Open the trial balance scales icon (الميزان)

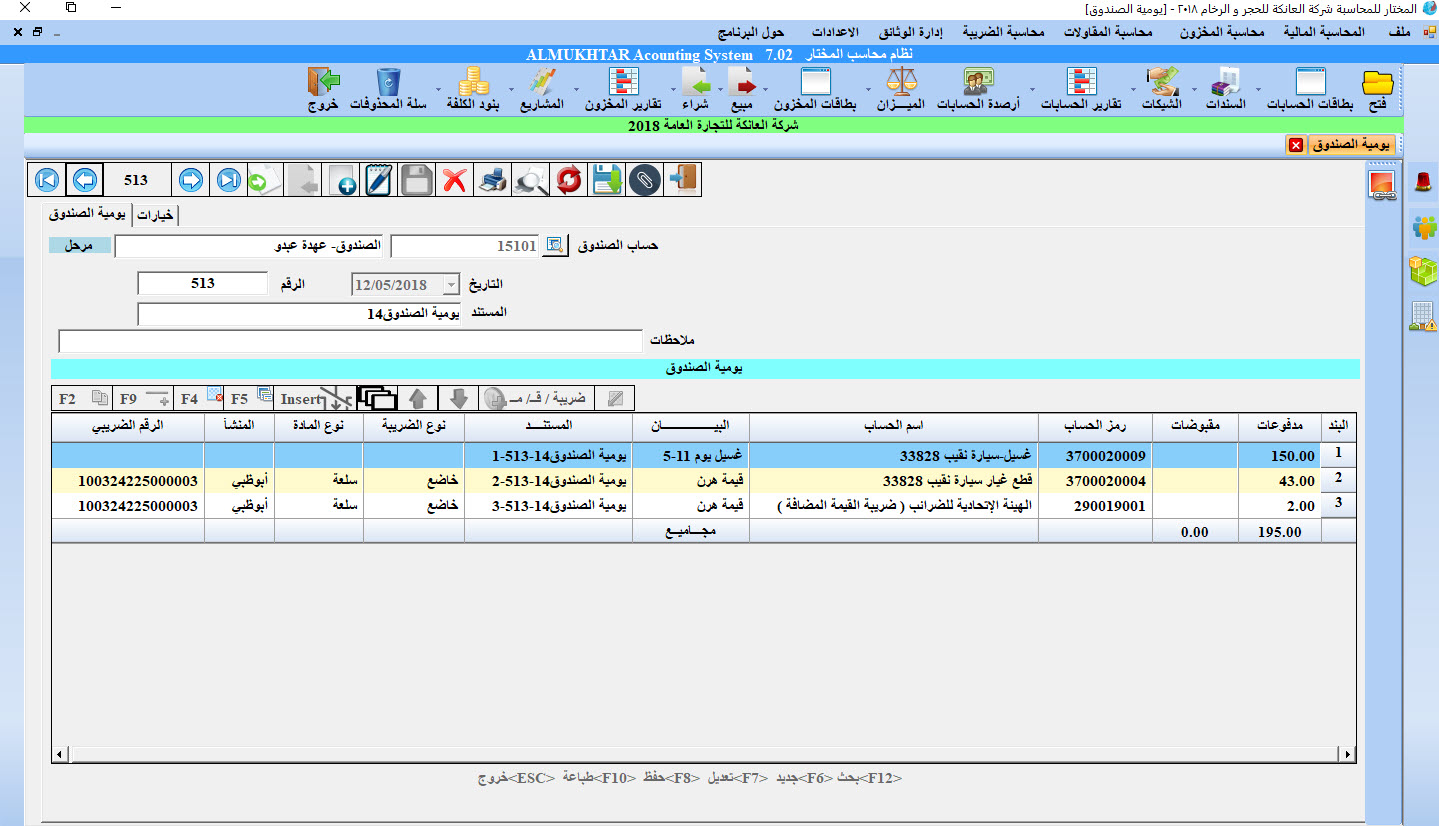coord(903,89)
